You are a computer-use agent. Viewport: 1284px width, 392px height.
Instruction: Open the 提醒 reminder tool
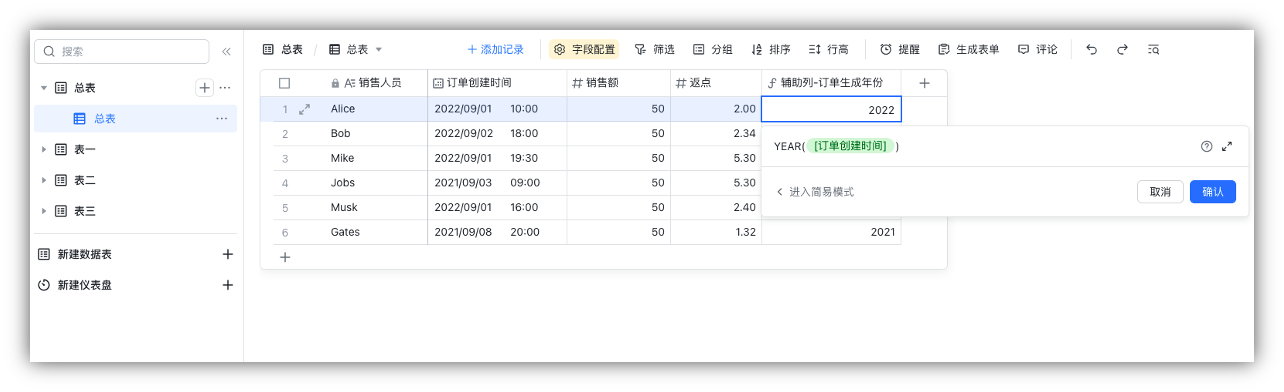[900, 49]
